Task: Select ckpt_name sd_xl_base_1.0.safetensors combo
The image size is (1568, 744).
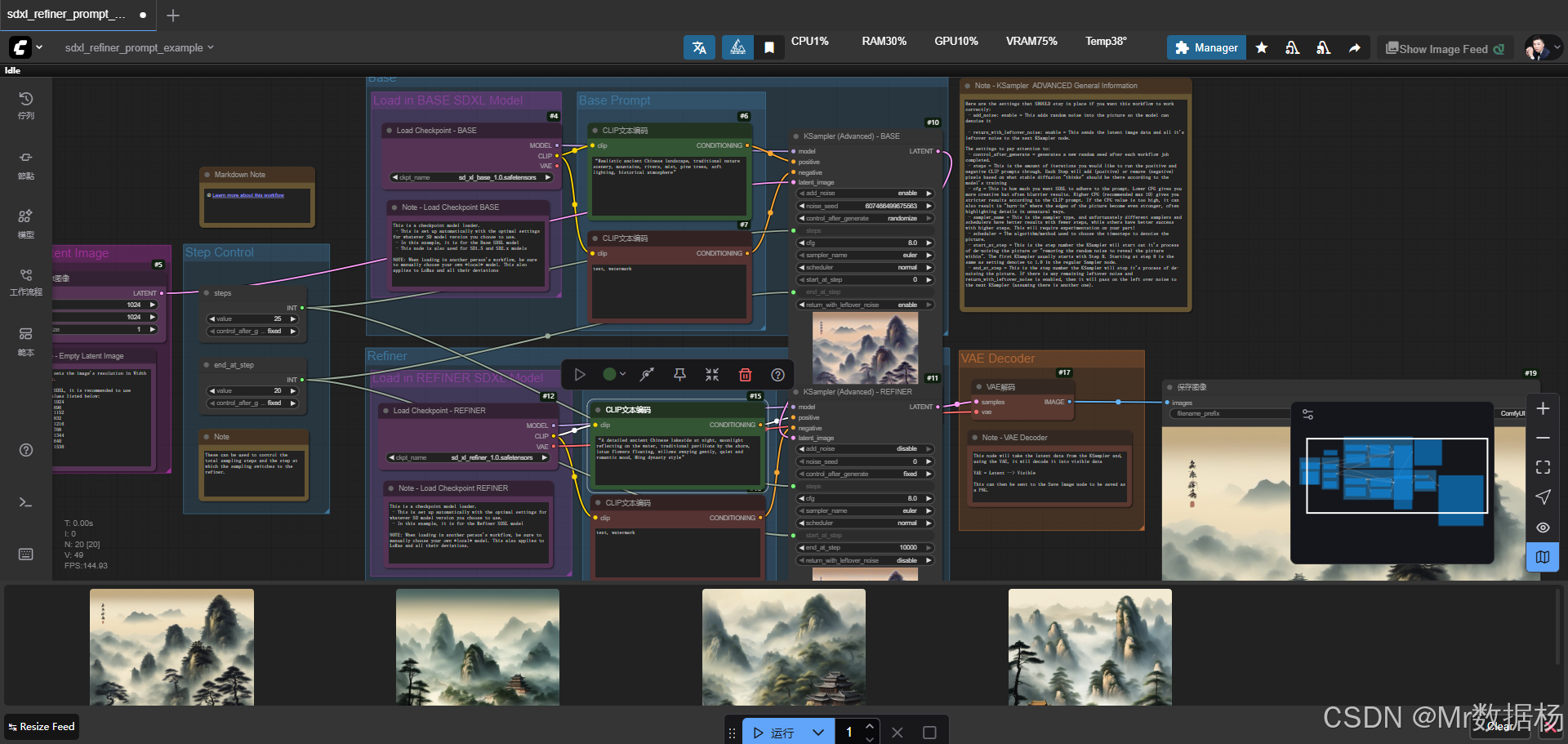Action: (x=472, y=177)
